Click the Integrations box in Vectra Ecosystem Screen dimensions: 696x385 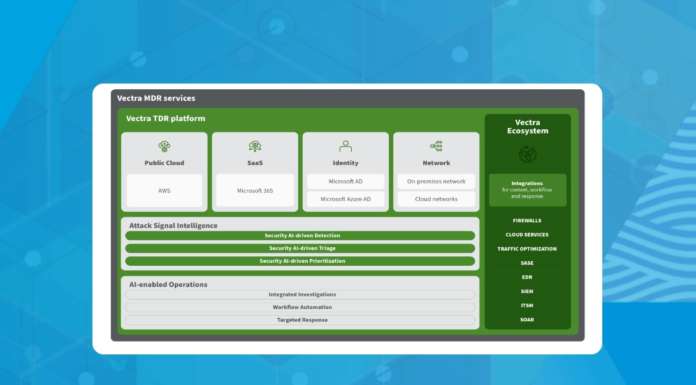[527, 190]
